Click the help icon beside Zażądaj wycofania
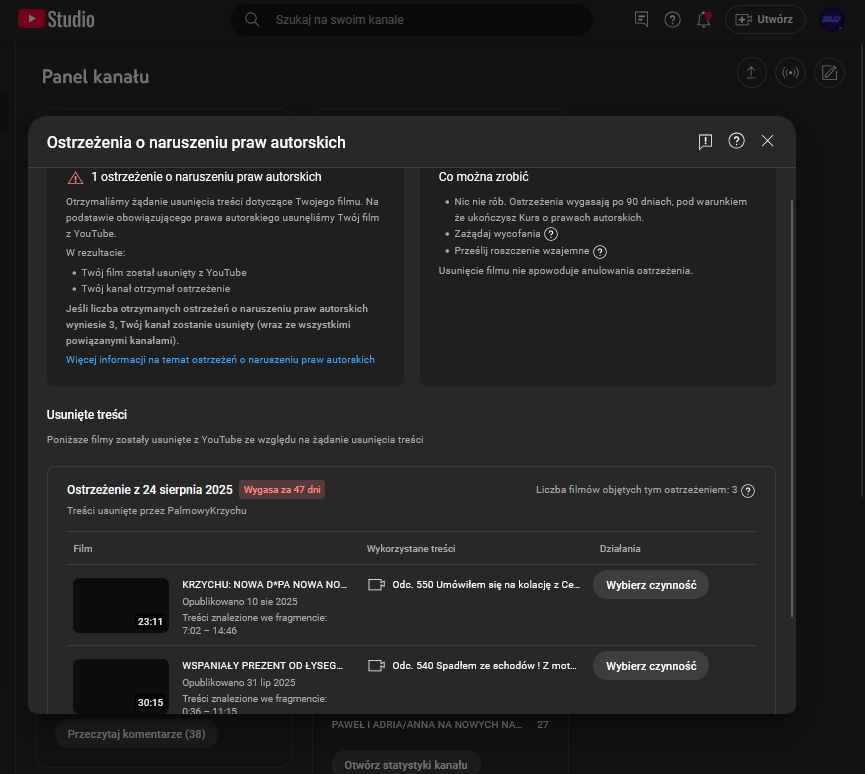This screenshot has height=774, width=865. point(550,233)
